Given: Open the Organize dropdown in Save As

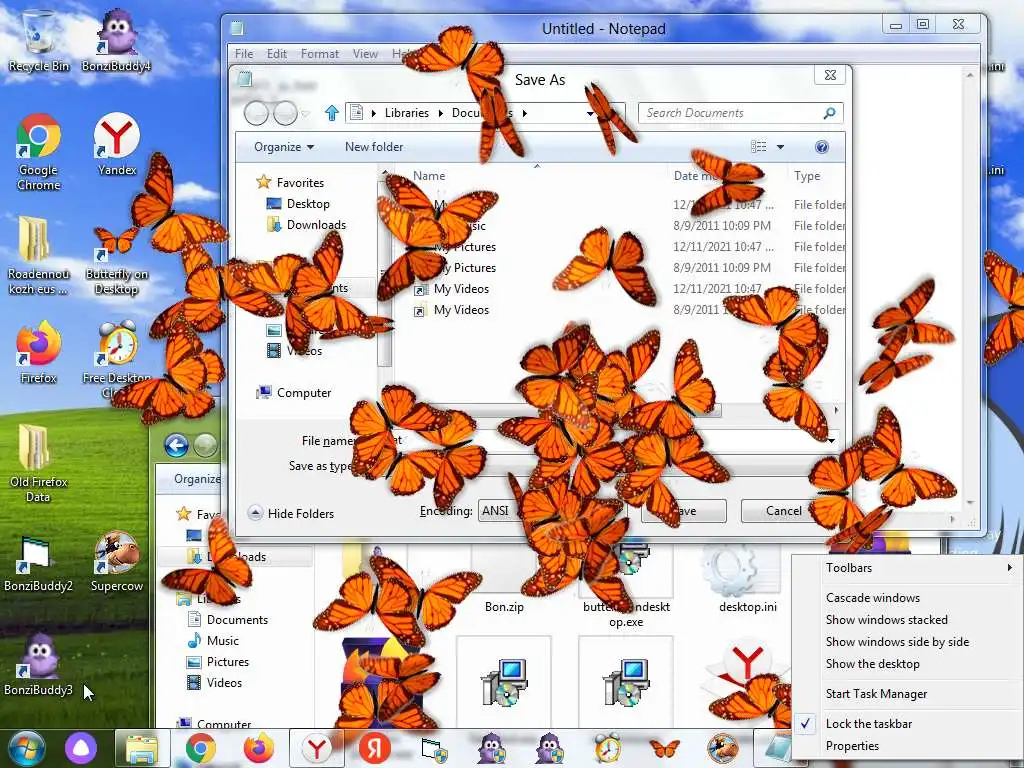Looking at the screenshot, I should [x=284, y=147].
